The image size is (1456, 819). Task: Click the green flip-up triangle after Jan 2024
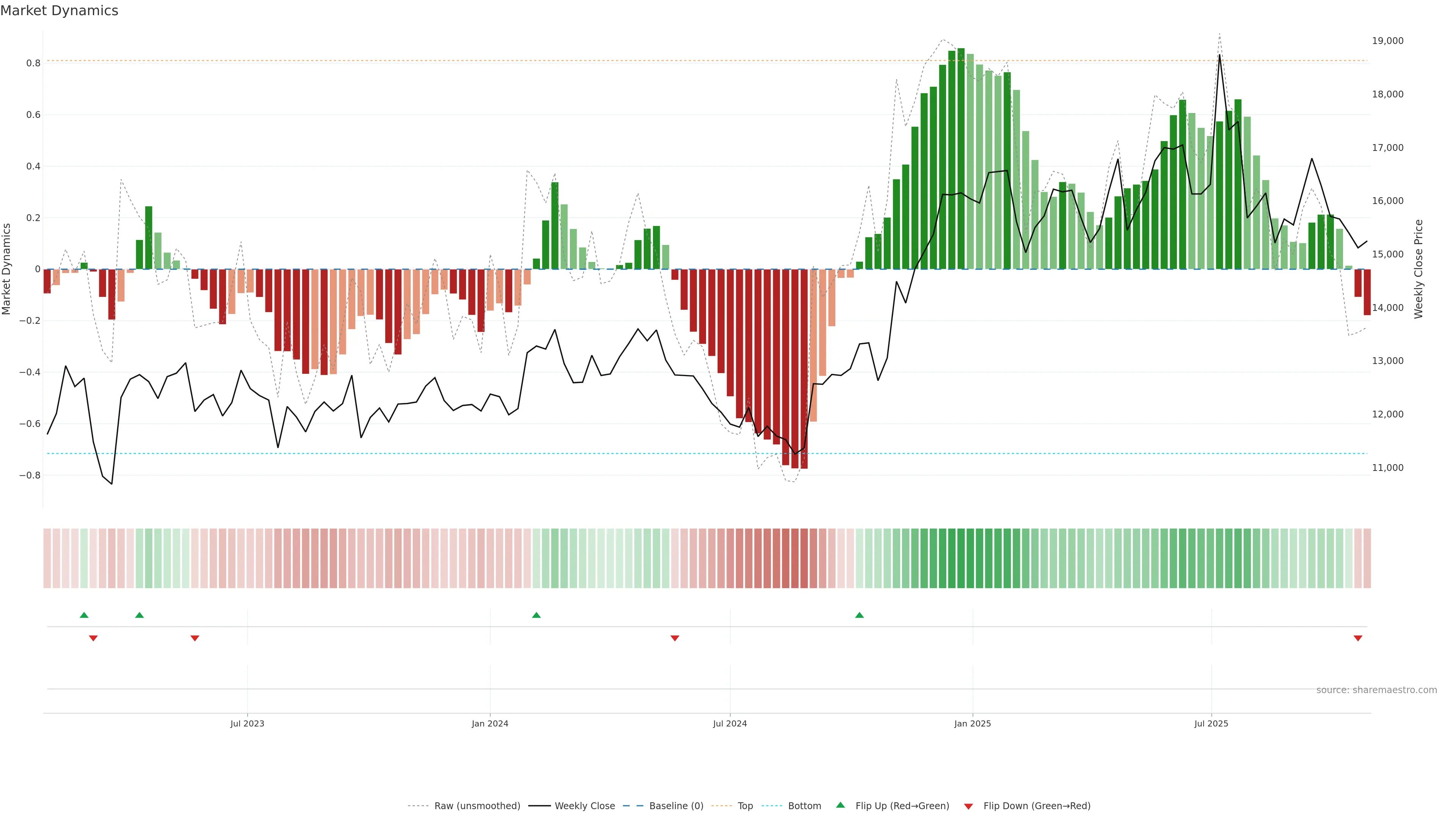[537, 615]
